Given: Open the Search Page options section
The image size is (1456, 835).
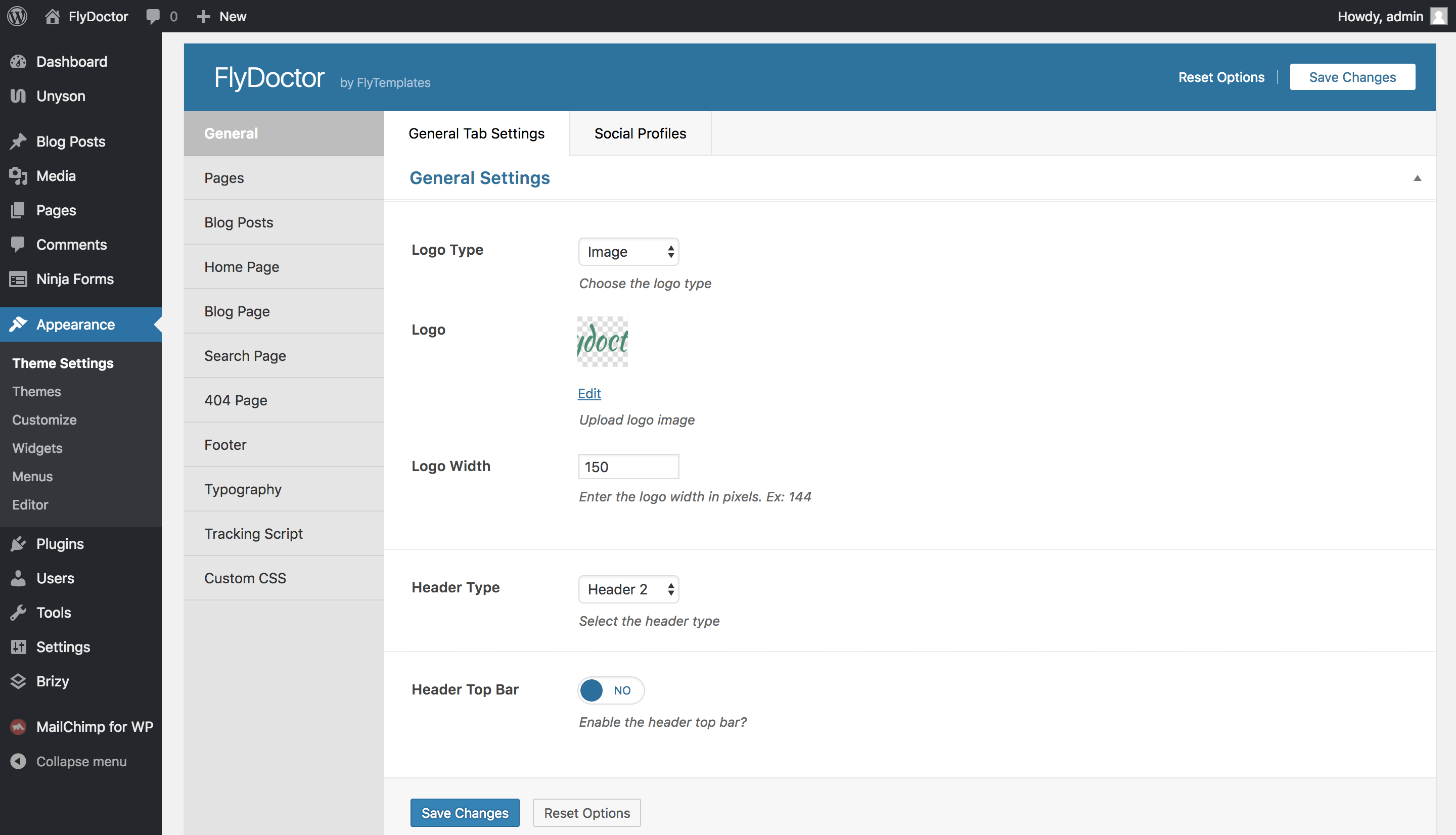Looking at the screenshot, I should (x=284, y=355).
